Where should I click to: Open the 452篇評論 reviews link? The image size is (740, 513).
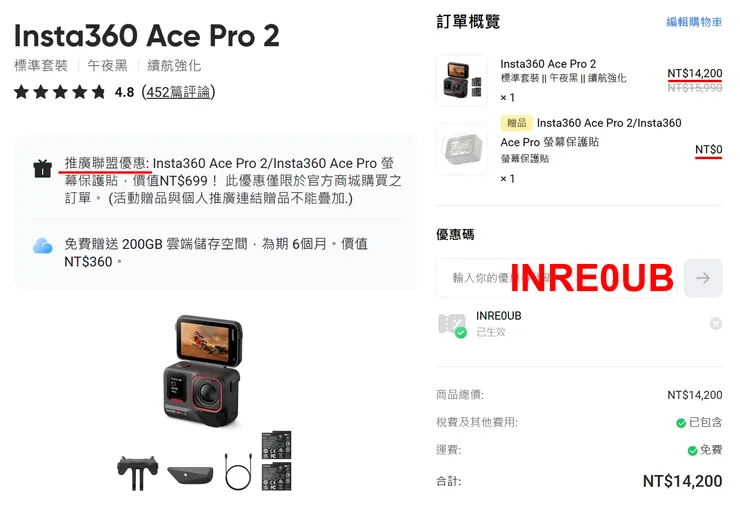[178, 92]
